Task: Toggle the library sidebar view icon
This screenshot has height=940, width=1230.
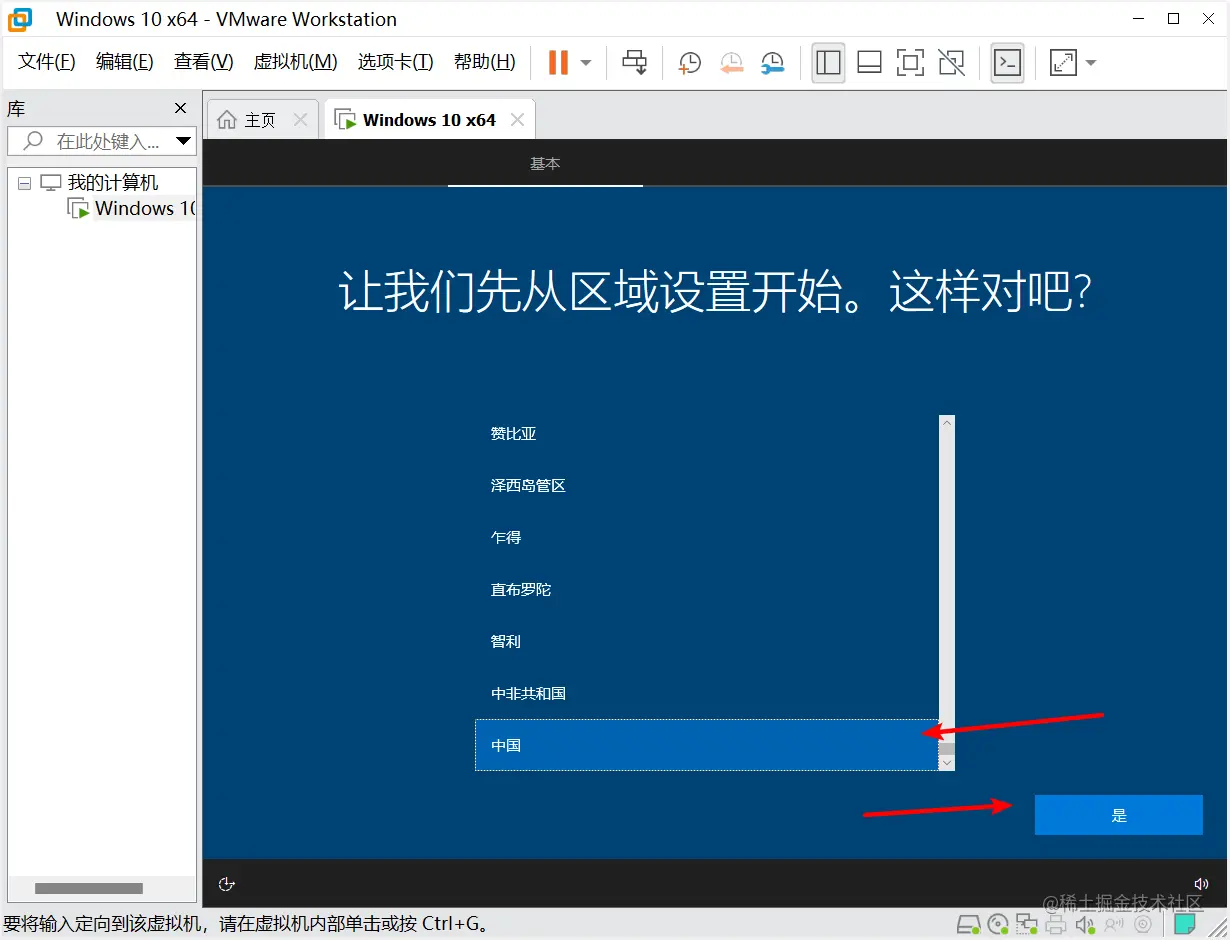Action: coord(828,63)
